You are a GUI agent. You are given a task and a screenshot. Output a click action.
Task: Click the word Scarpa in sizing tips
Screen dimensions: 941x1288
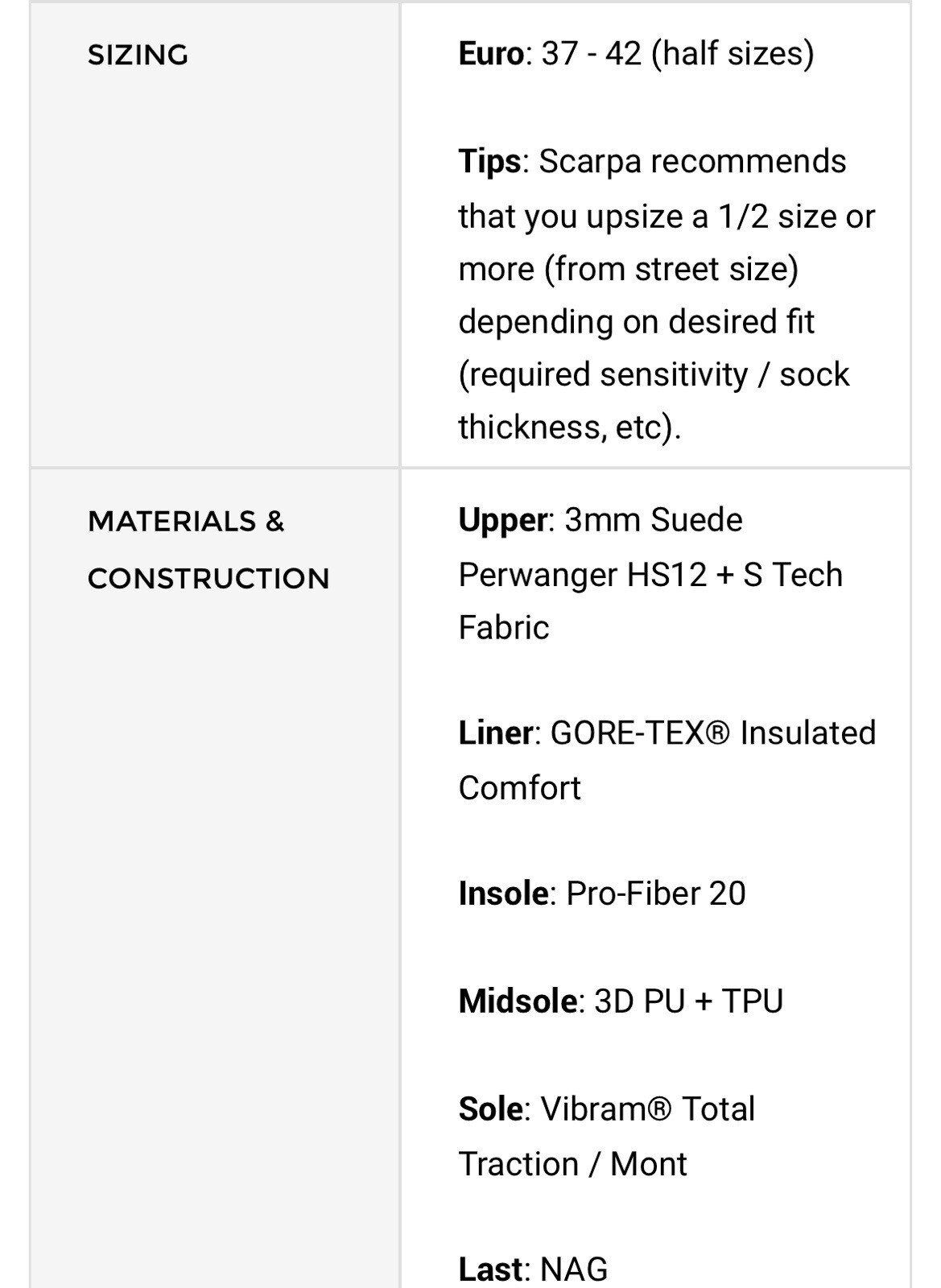point(590,162)
